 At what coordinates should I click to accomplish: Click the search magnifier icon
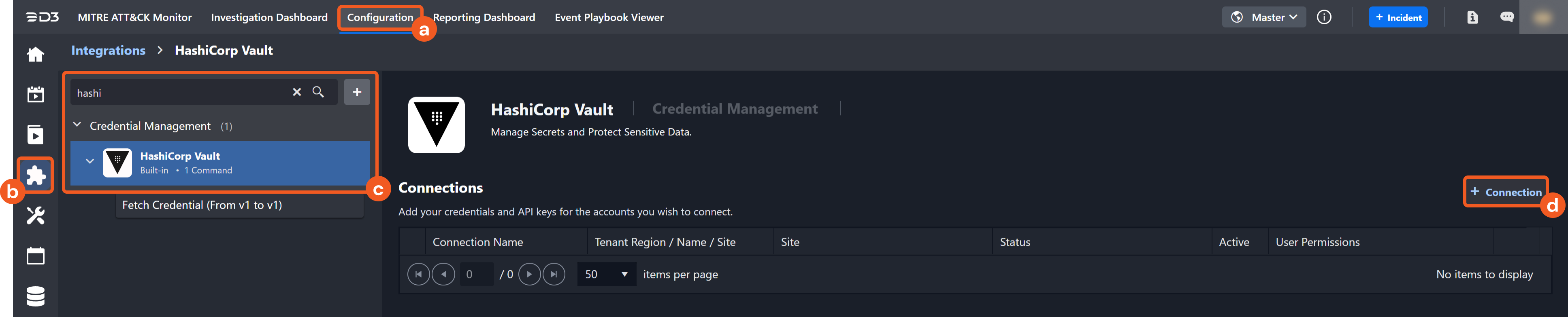[318, 92]
